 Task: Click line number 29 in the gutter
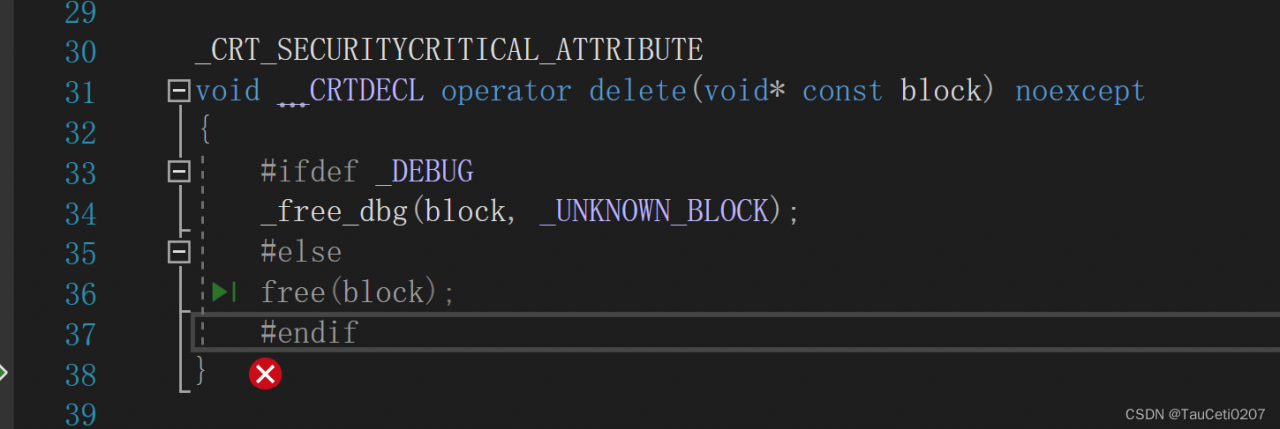[79, 12]
